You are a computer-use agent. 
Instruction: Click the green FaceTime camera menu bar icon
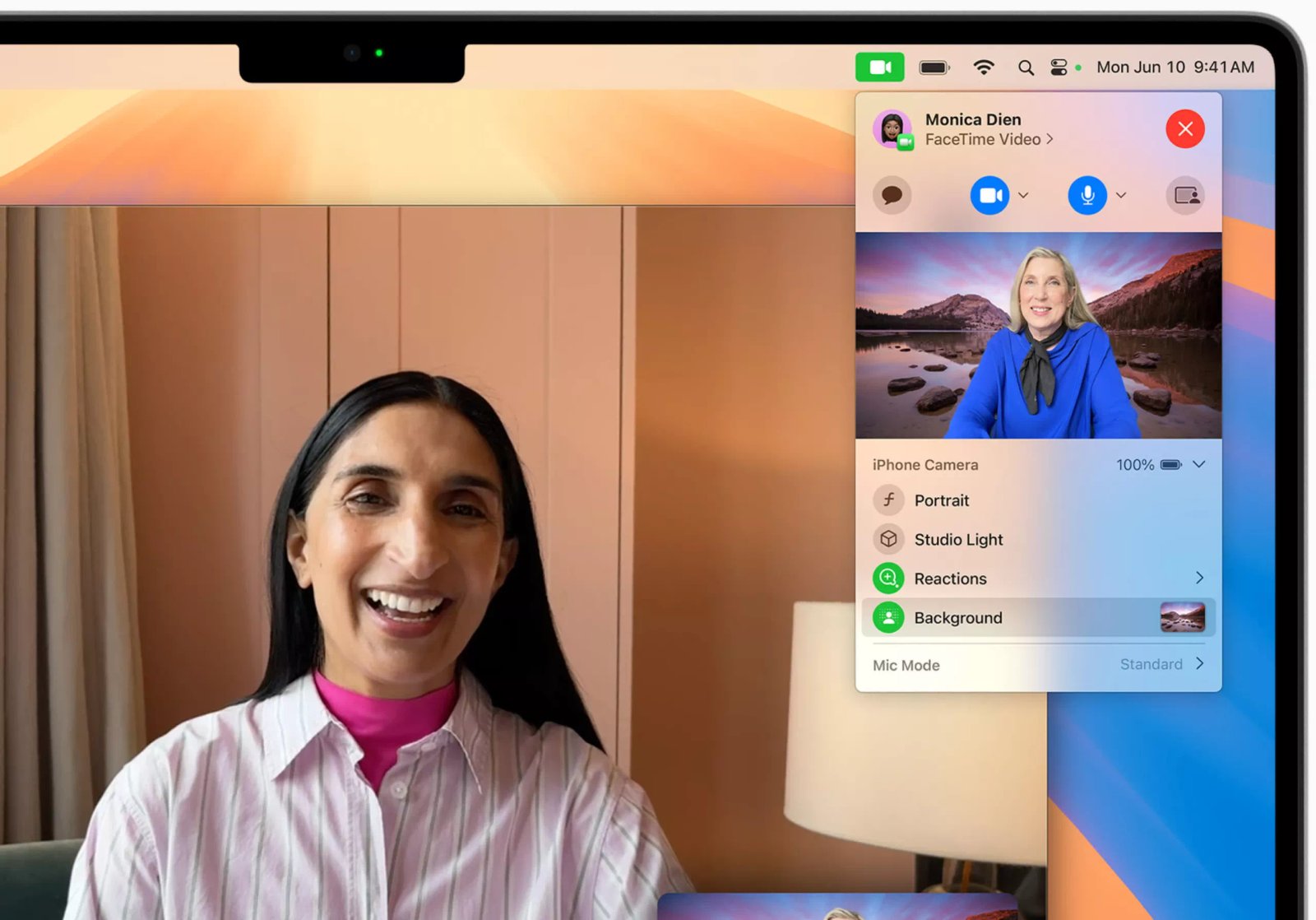(x=879, y=67)
